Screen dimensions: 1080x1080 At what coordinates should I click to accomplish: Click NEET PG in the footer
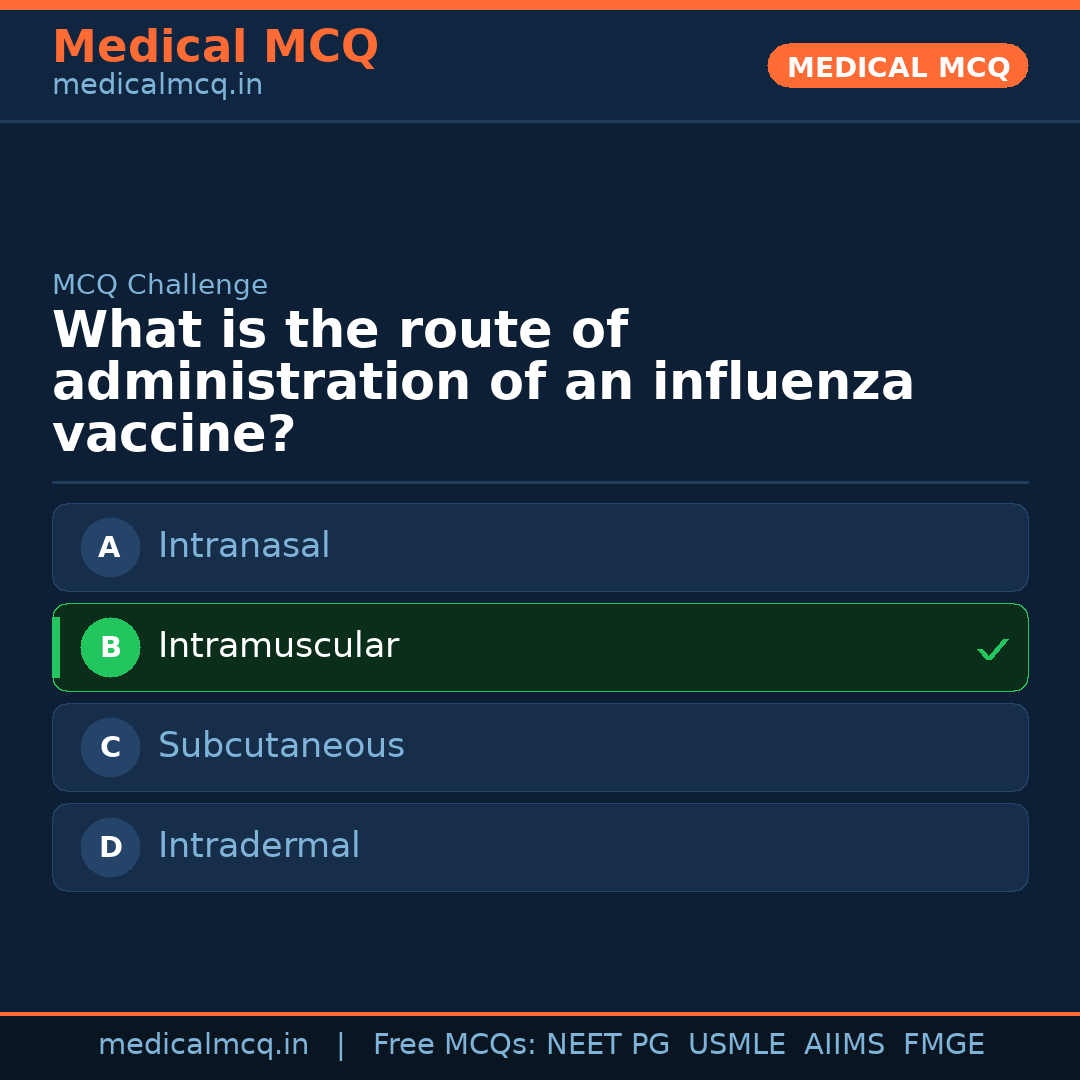(x=608, y=1045)
